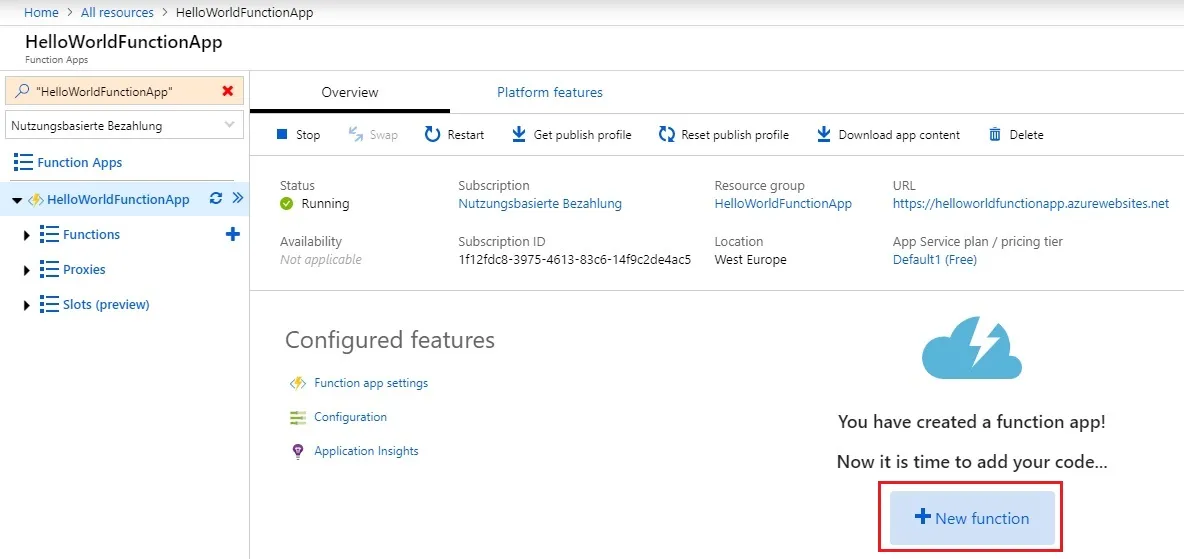This screenshot has height=559, width=1184.
Task: Click the Download app content arrow icon
Action: coord(824,134)
